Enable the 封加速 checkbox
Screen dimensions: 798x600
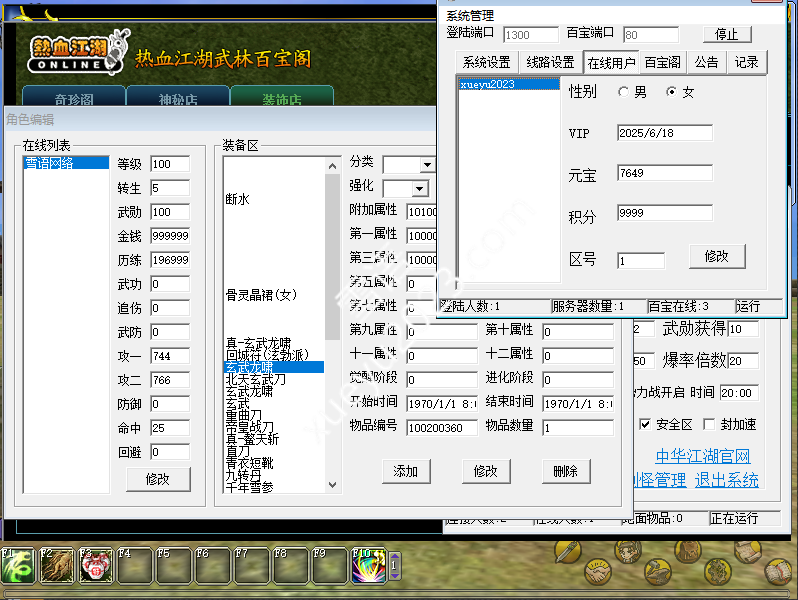(709, 424)
